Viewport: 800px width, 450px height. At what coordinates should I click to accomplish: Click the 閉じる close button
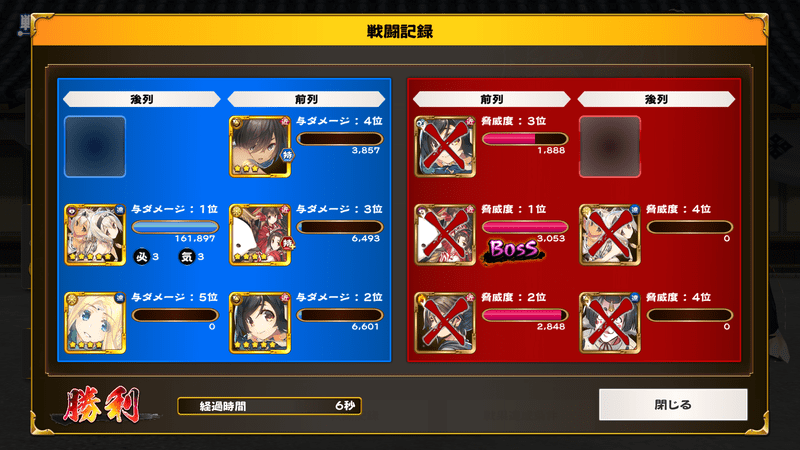[673, 405]
